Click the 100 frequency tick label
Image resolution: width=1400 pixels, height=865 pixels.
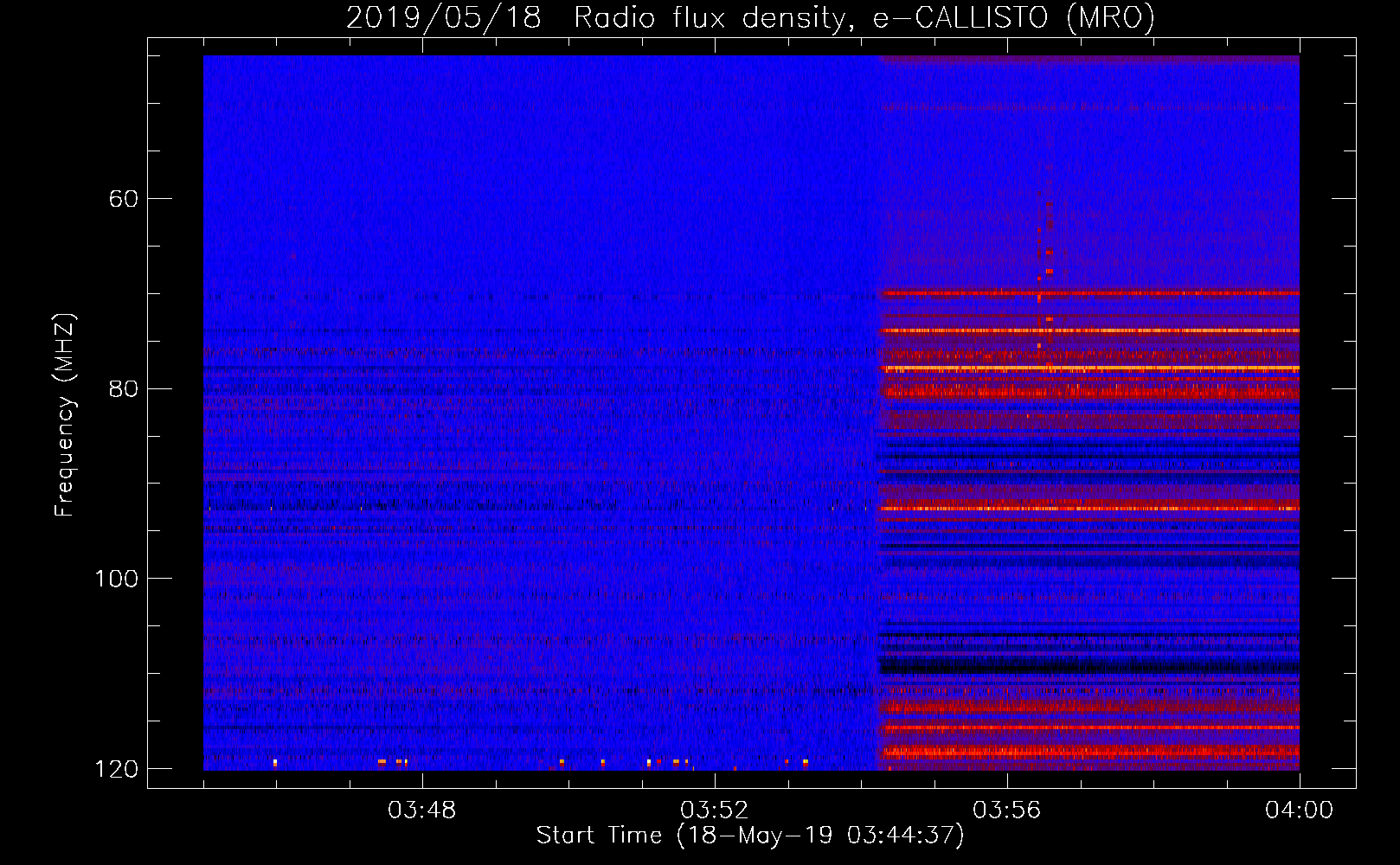(x=117, y=579)
